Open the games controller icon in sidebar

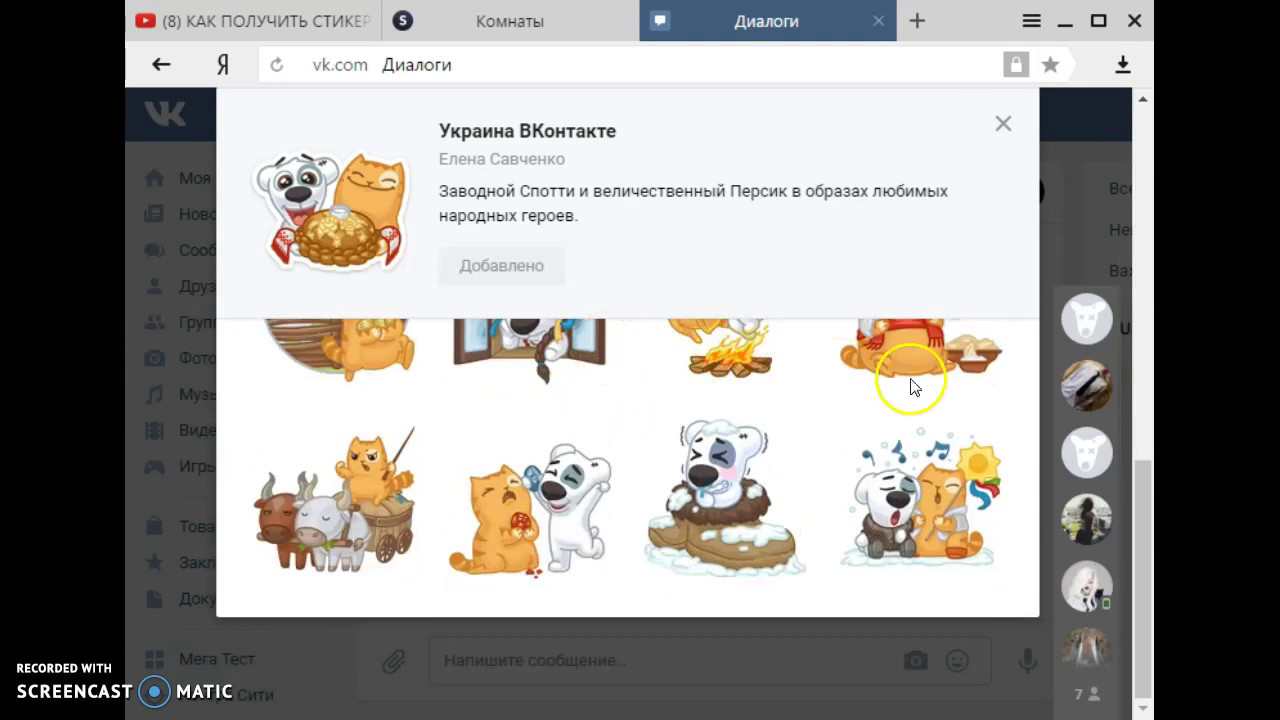point(154,466)
